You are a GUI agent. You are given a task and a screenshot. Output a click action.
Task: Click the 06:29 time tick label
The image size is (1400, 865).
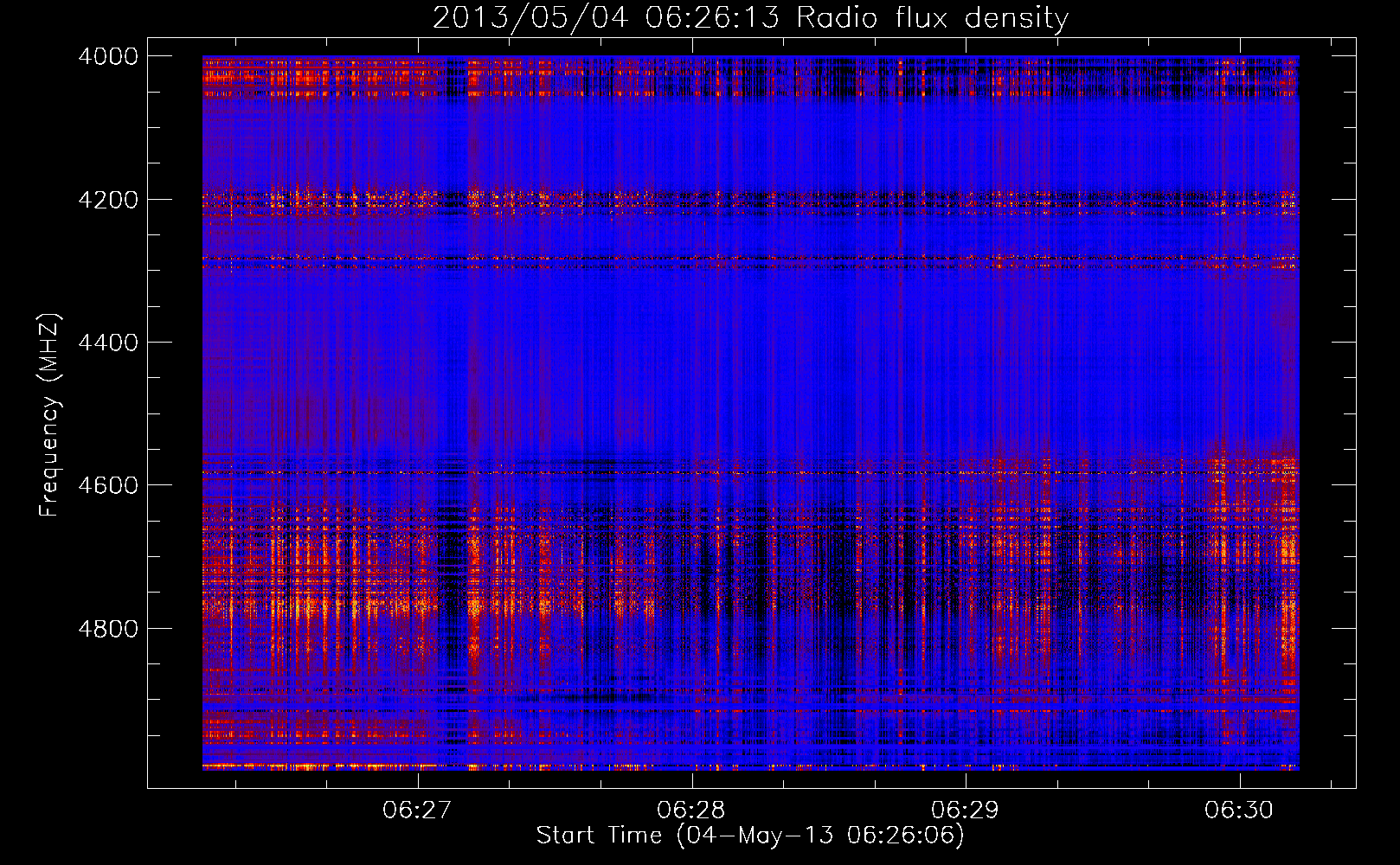pos(965,810)
